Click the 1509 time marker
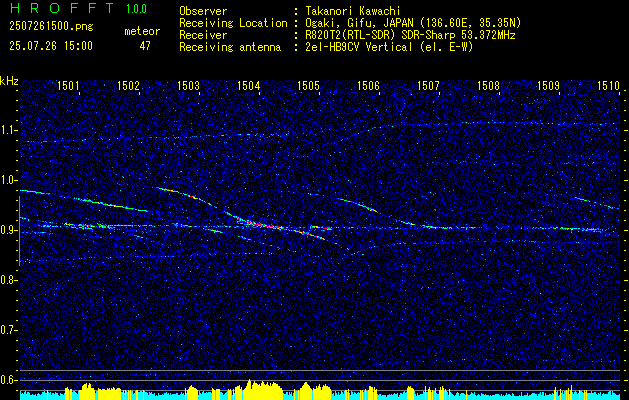Image resolution: width=629 pixels, height=400 pixels. click(x=548, y=85)
